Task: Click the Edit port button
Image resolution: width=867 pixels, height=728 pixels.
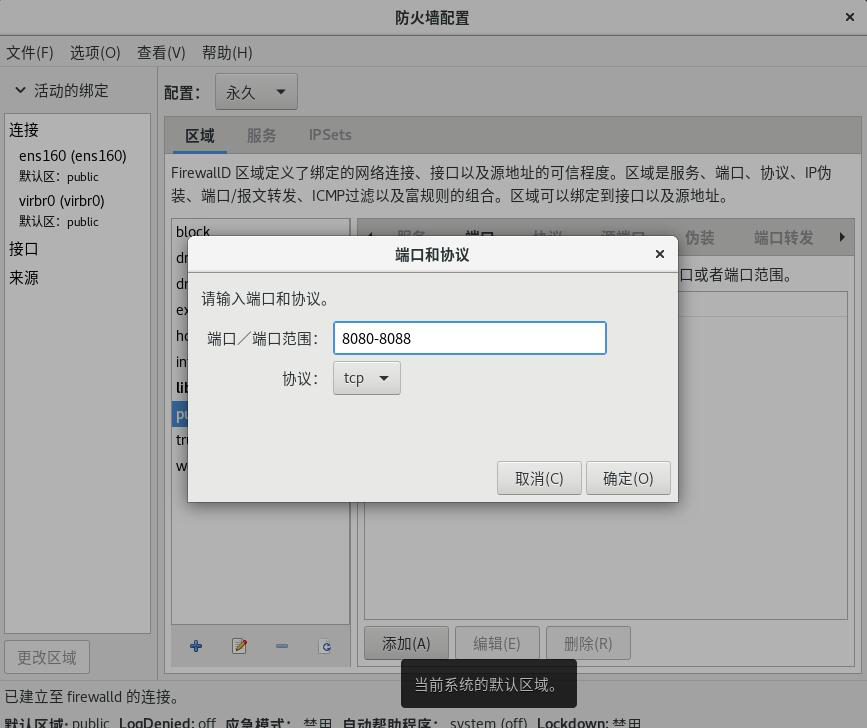Action: (497, 643)
